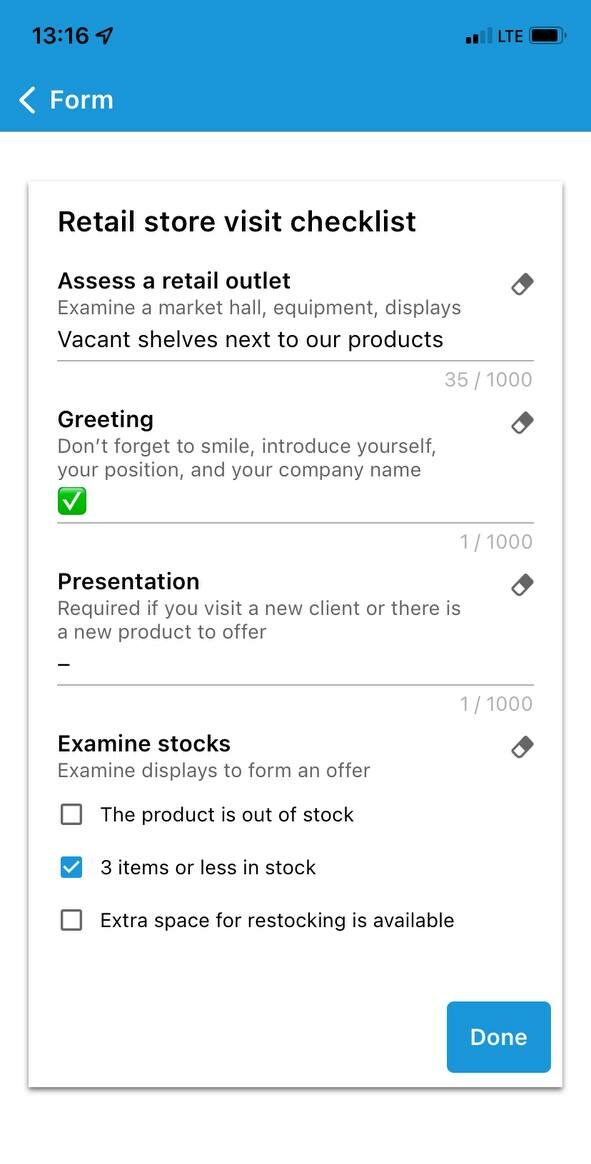Image resolution: width=591 pixels, height=1164 pixels.
Task: Enable 'Extra space for restocking is available'
Action: (71, 921)
